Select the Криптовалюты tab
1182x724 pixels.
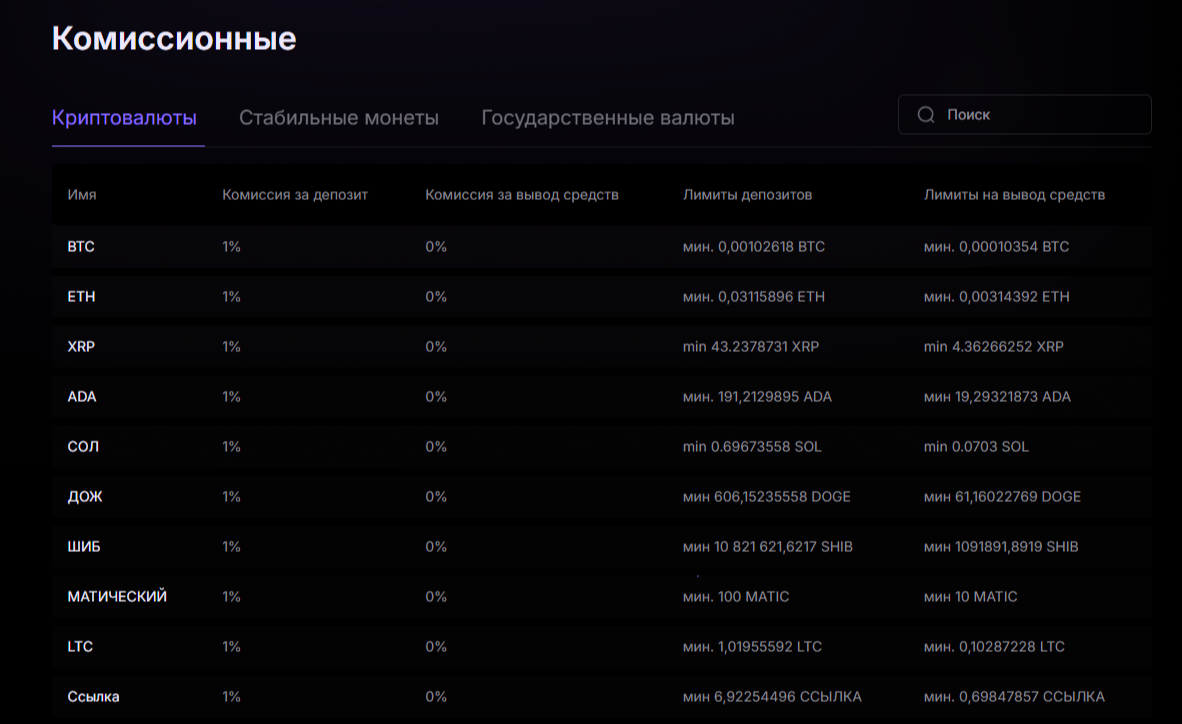(127, 117)
